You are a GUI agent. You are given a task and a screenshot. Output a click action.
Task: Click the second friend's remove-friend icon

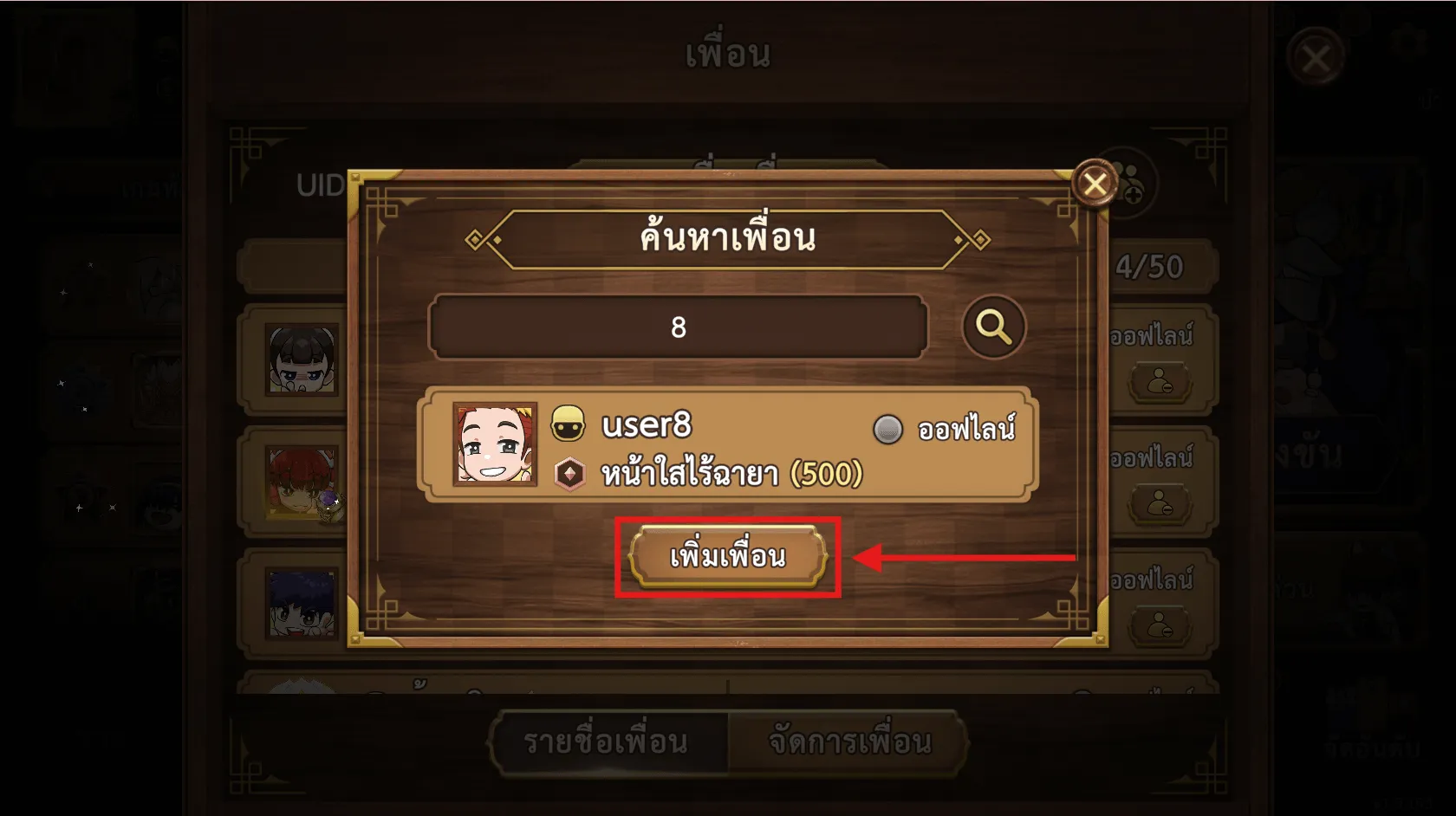(1160, 503)
